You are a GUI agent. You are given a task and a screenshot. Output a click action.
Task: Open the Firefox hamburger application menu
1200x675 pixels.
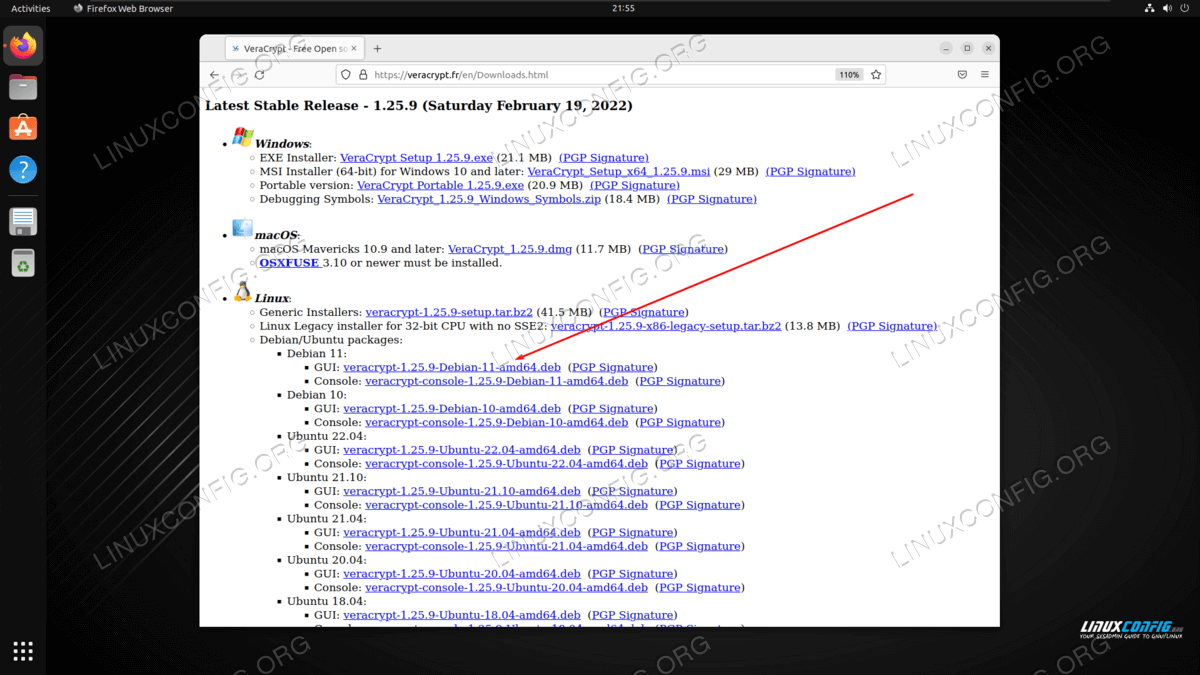pos(985,75)
